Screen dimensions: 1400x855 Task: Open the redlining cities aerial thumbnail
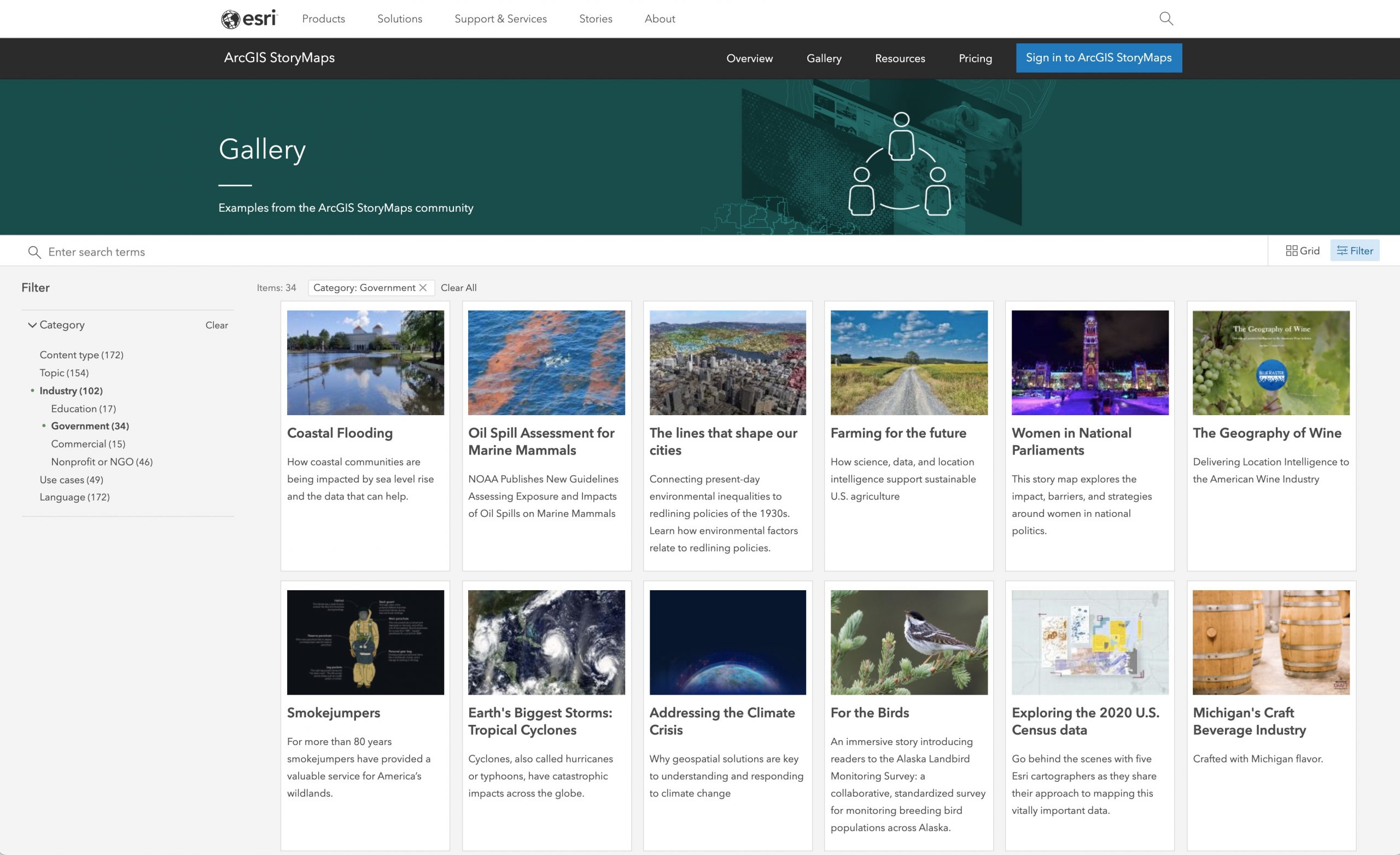tap(728, 363)
